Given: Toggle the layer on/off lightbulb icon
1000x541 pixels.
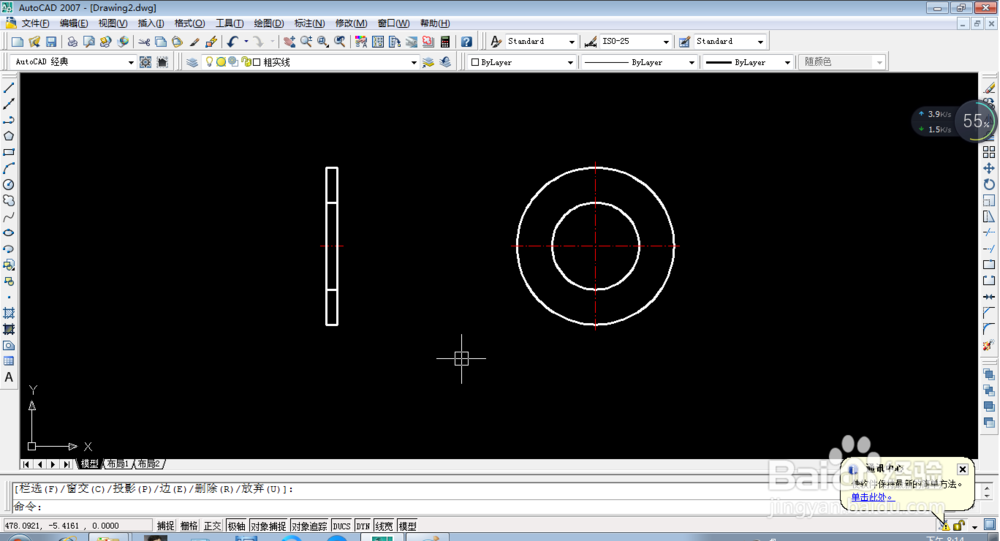Looking at the screenshot, I should tap(209, 62).
